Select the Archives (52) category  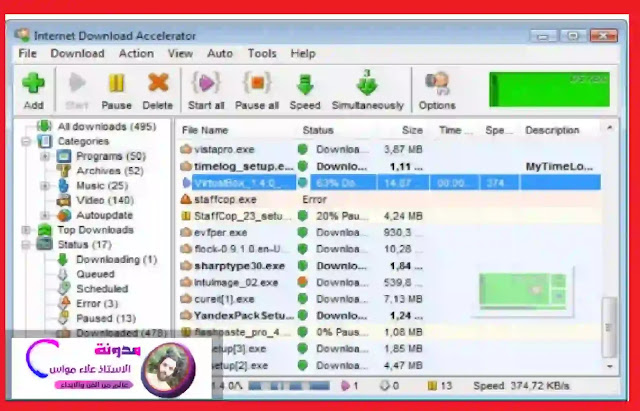110,171
